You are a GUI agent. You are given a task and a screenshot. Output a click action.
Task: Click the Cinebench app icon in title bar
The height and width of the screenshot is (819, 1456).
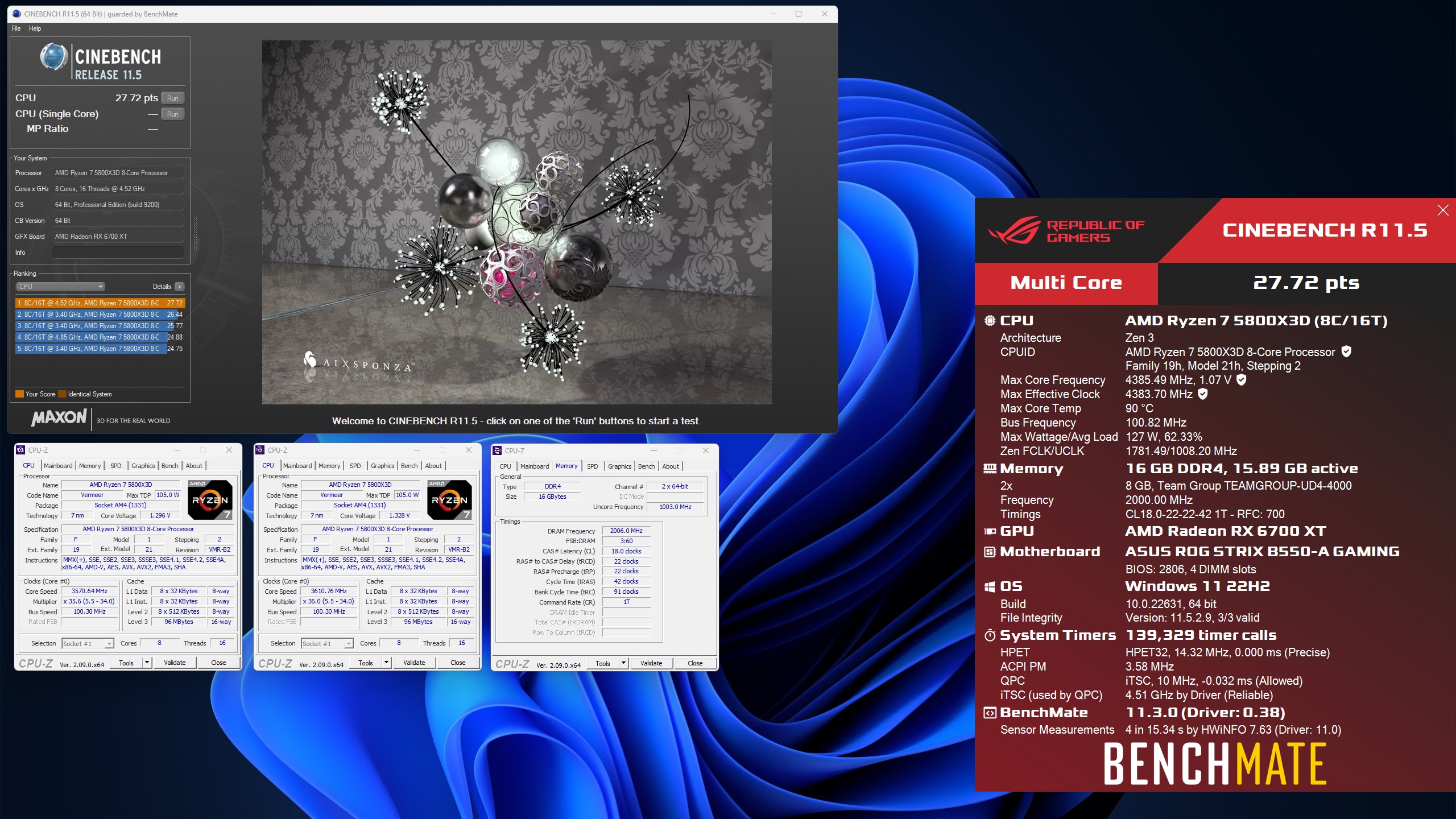[x=16, y=14]
